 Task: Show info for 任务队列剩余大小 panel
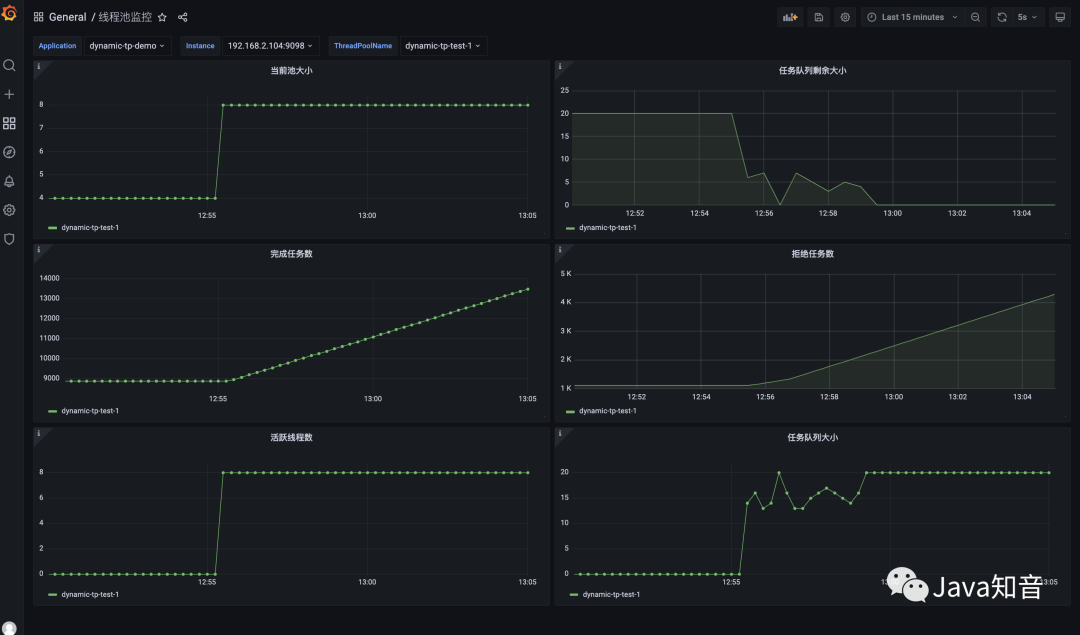click(559, 67)
